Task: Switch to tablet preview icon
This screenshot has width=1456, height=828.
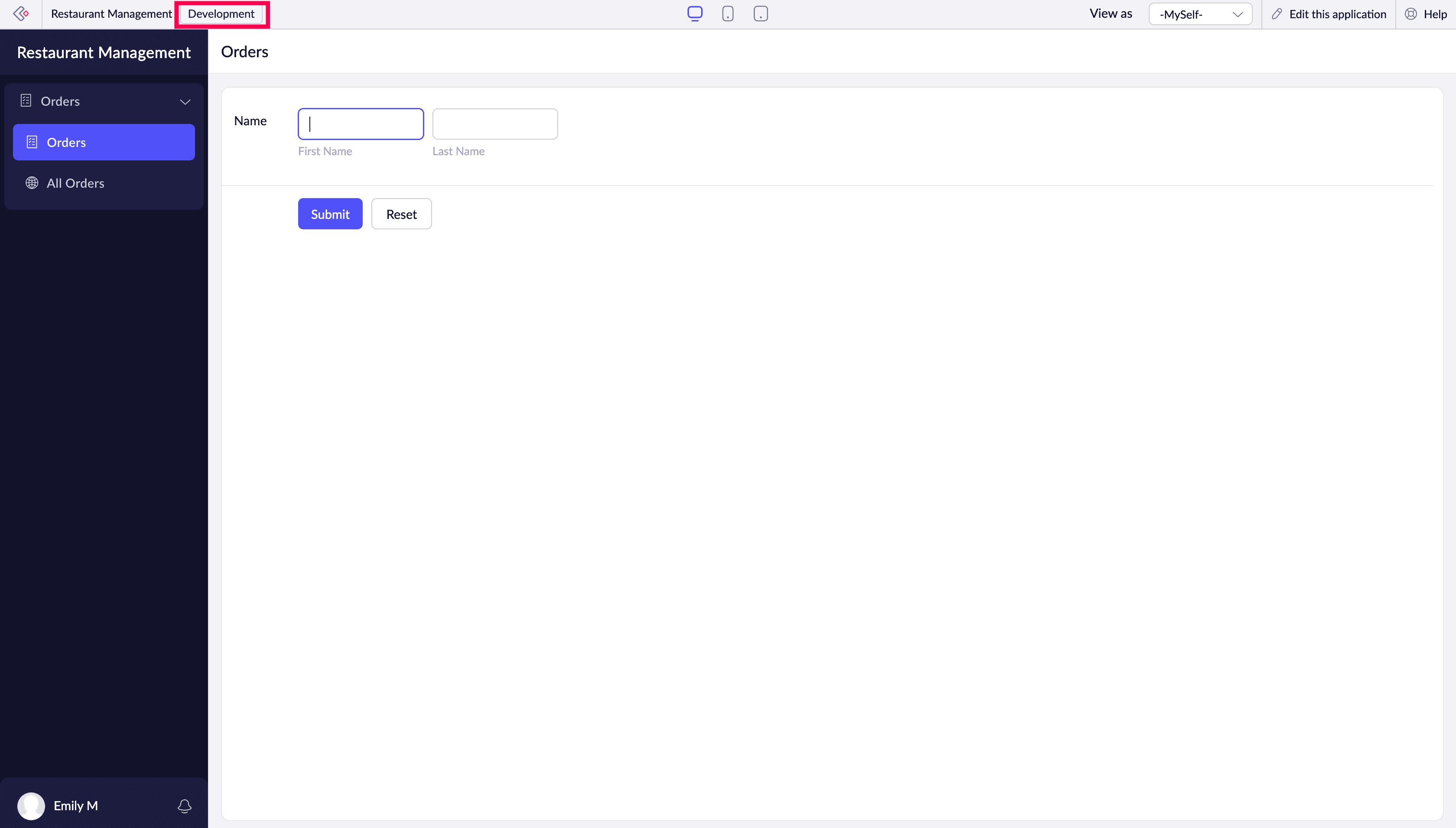Action: coord(760,13)
